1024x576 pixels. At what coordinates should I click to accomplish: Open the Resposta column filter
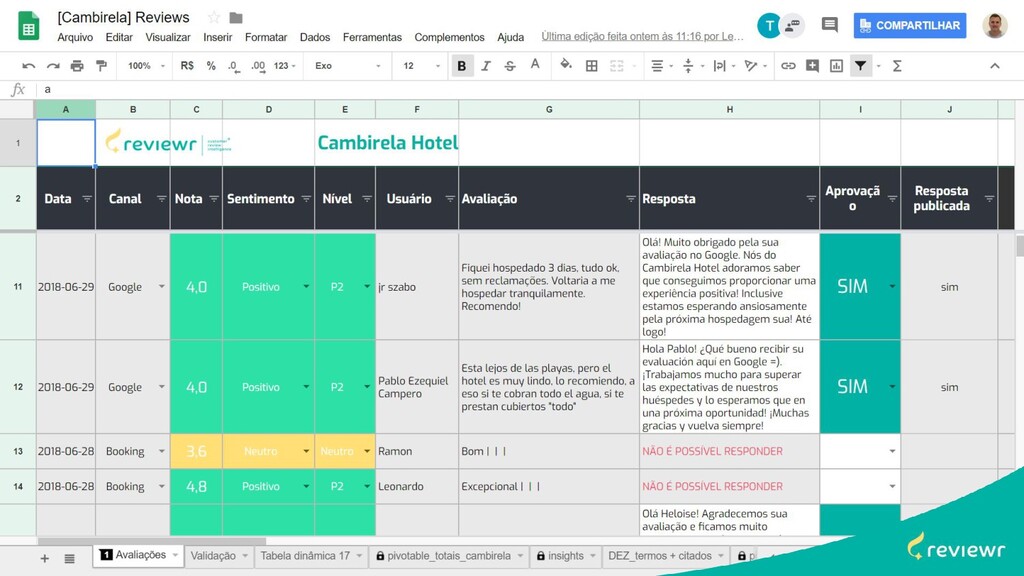(x=810, y=199)
